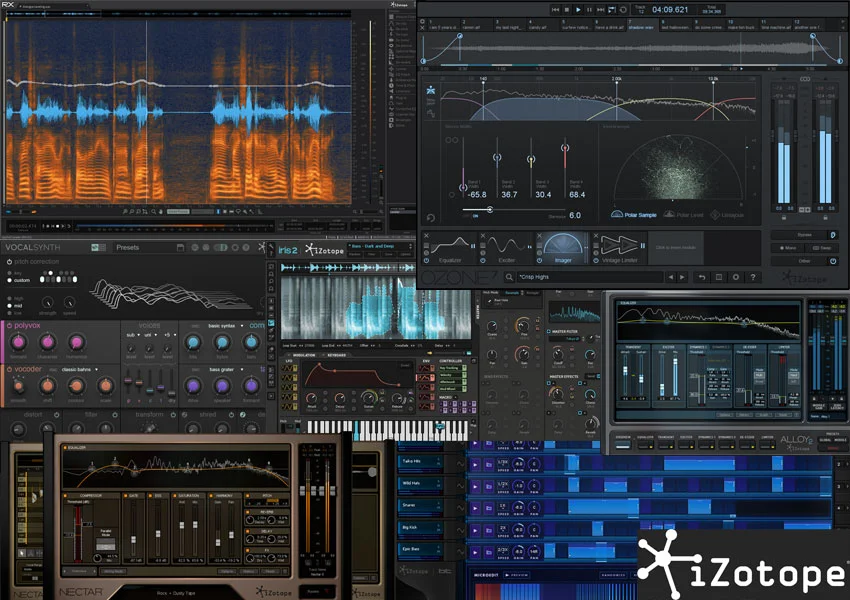Open the Snare track folder in BreakTweaker
Screen dimensions: 850x600
pyautogui.click(x=489, y=508)
